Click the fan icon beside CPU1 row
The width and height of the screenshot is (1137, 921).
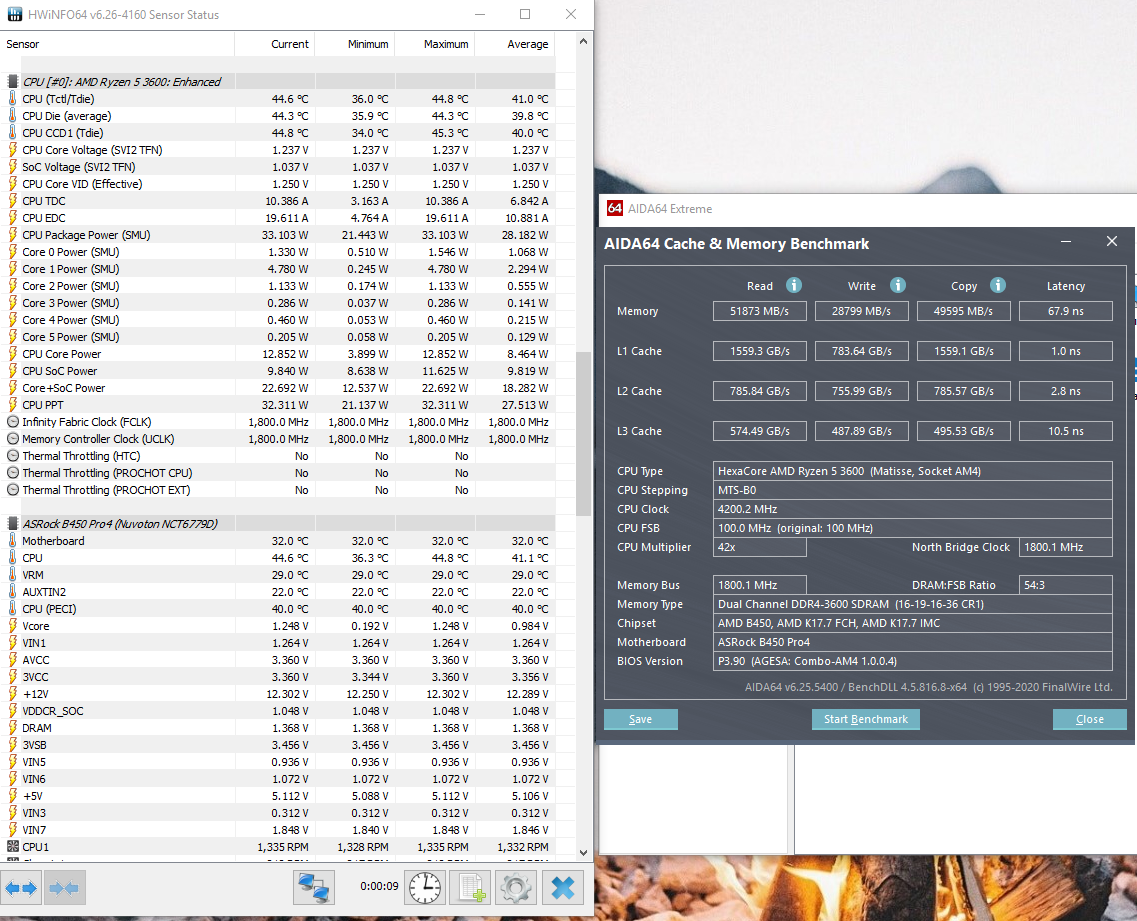(12, 846)
